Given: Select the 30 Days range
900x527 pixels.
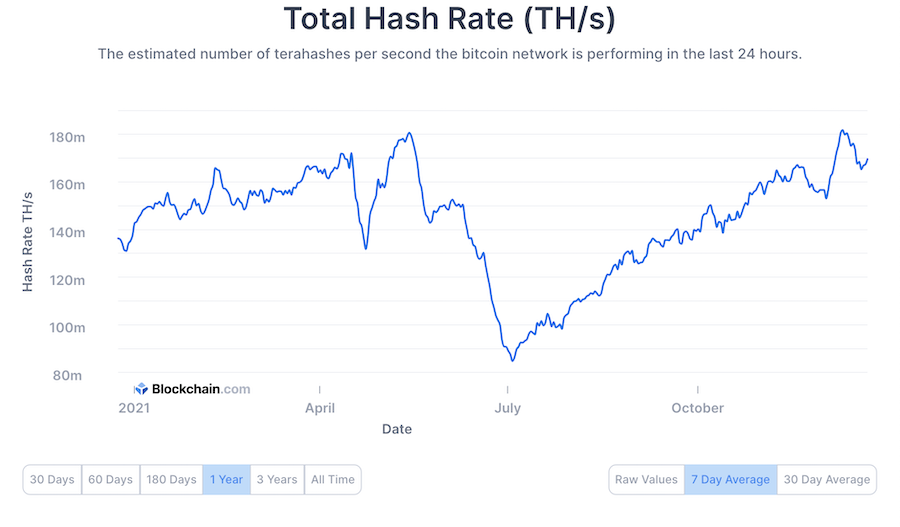Looking at the screenshot, I should pyautogui.click(x=52, y=479).
